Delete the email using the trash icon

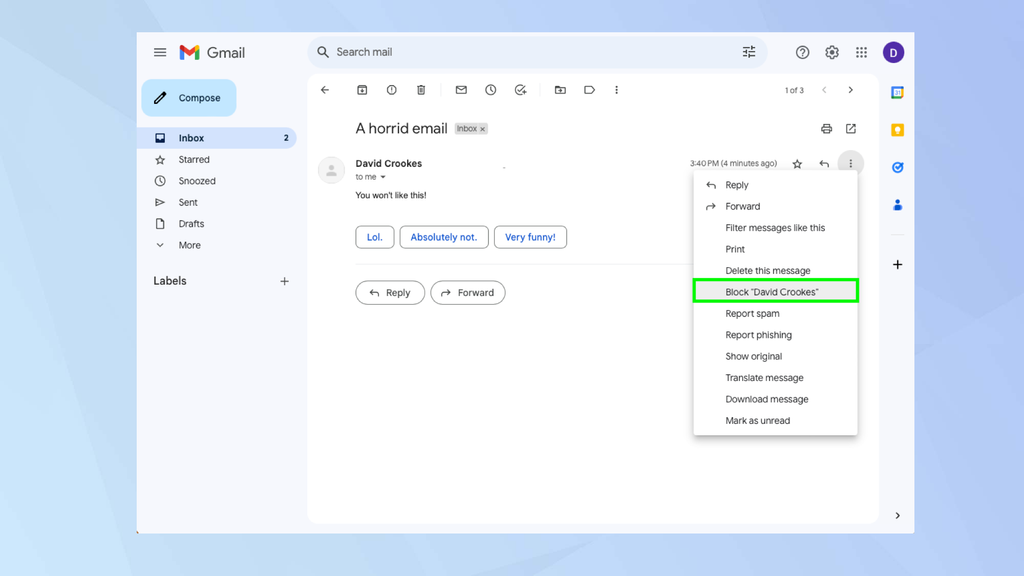coord(421,89)
